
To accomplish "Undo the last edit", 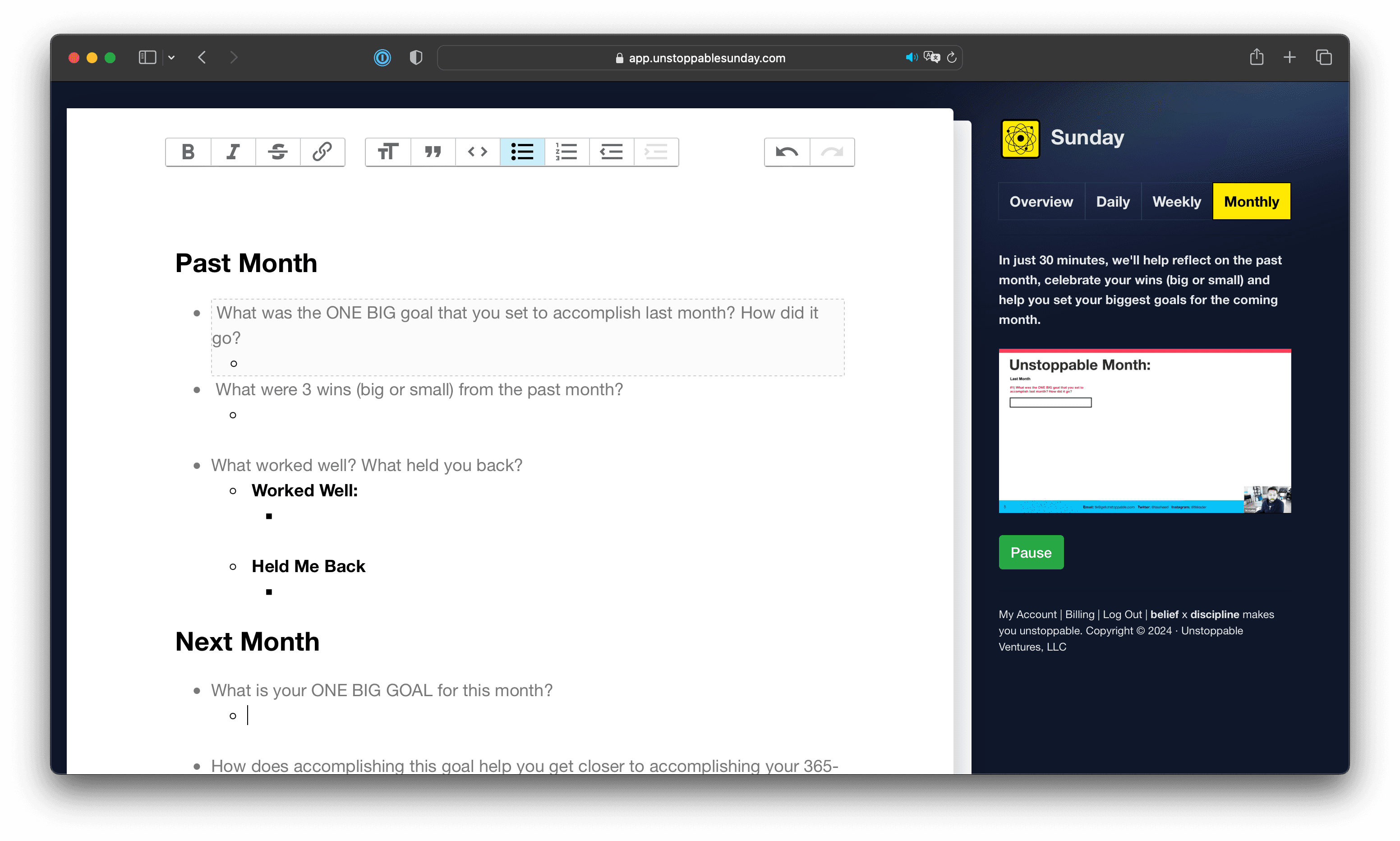I will tap(787, 152).
